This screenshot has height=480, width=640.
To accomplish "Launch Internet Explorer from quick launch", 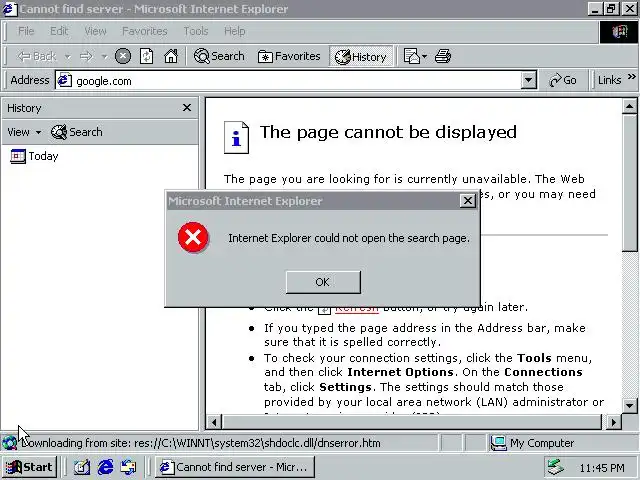I will click(x=105, y=467).
